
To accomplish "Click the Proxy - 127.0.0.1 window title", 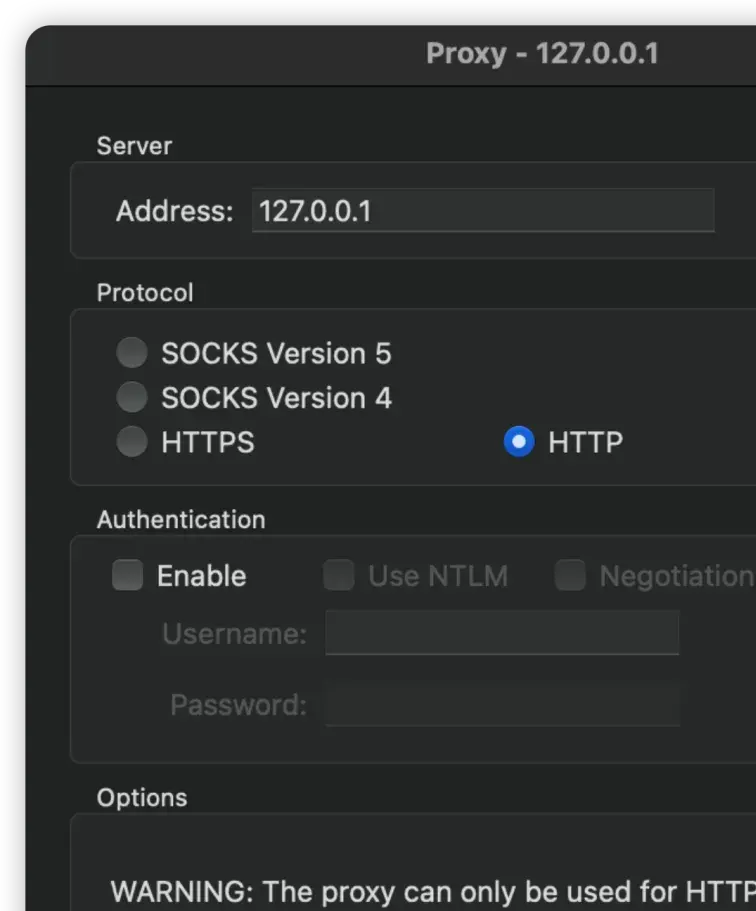I will point(542,53).
